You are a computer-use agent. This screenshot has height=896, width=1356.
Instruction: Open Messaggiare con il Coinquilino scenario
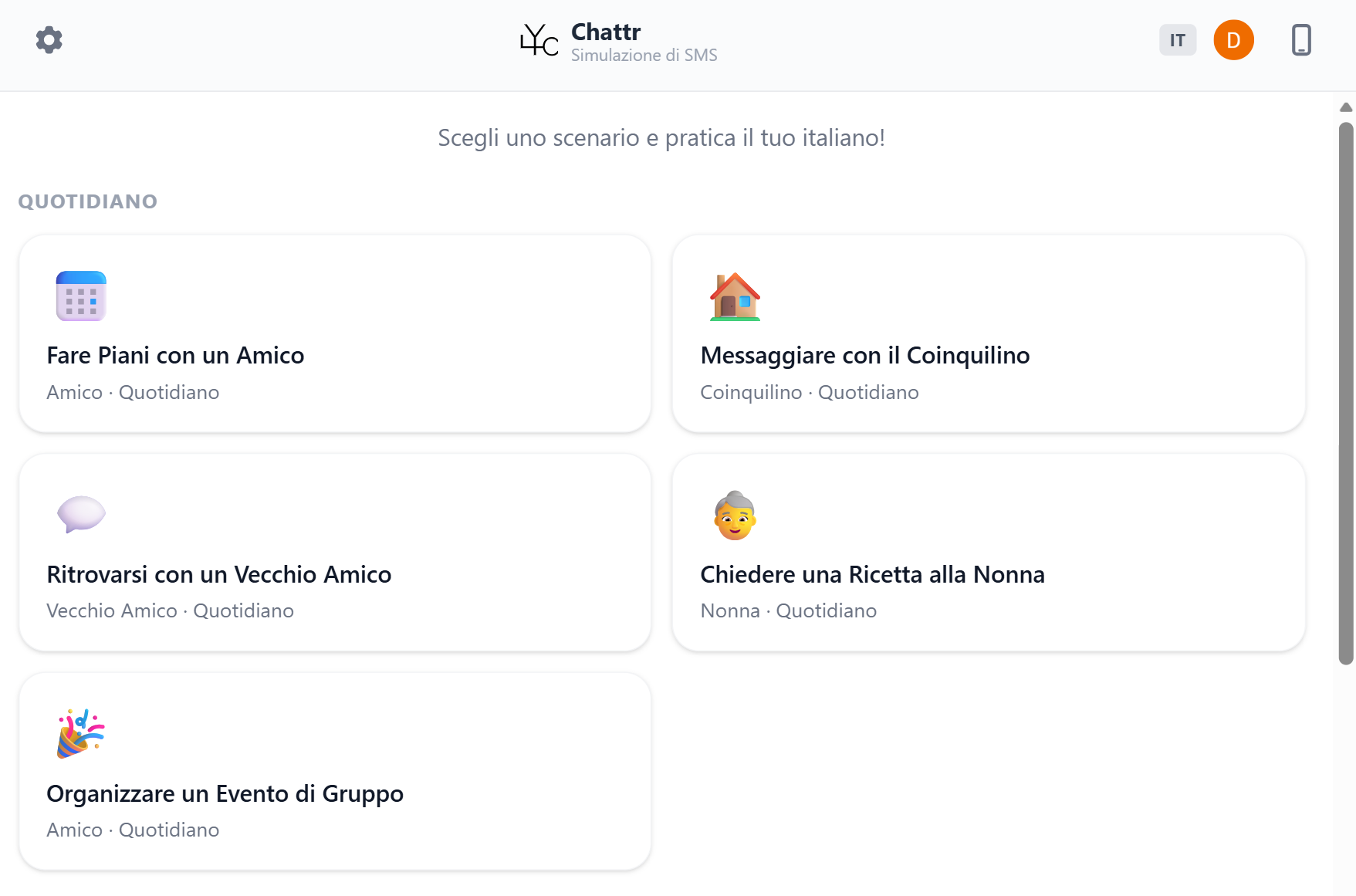point(989,333)
